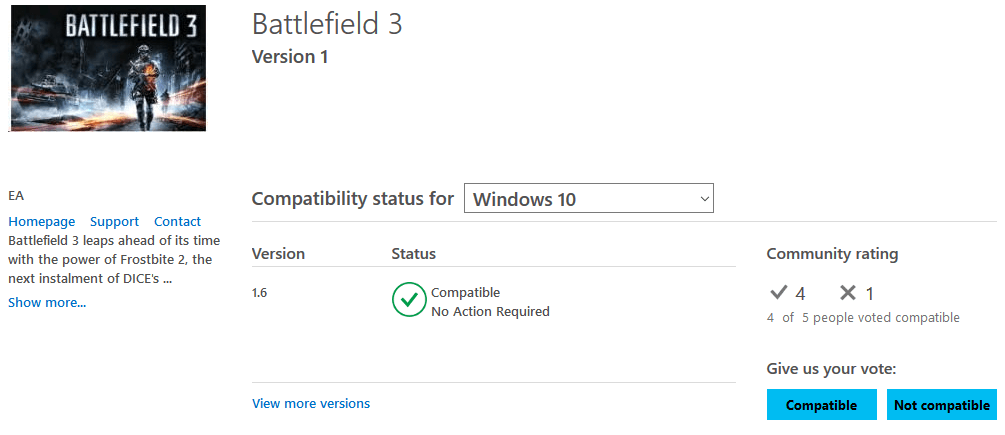Image resolution: width=1005 pixels, height=435 pixels.
Task: Open View more versions link
Action: coord(311,404)
